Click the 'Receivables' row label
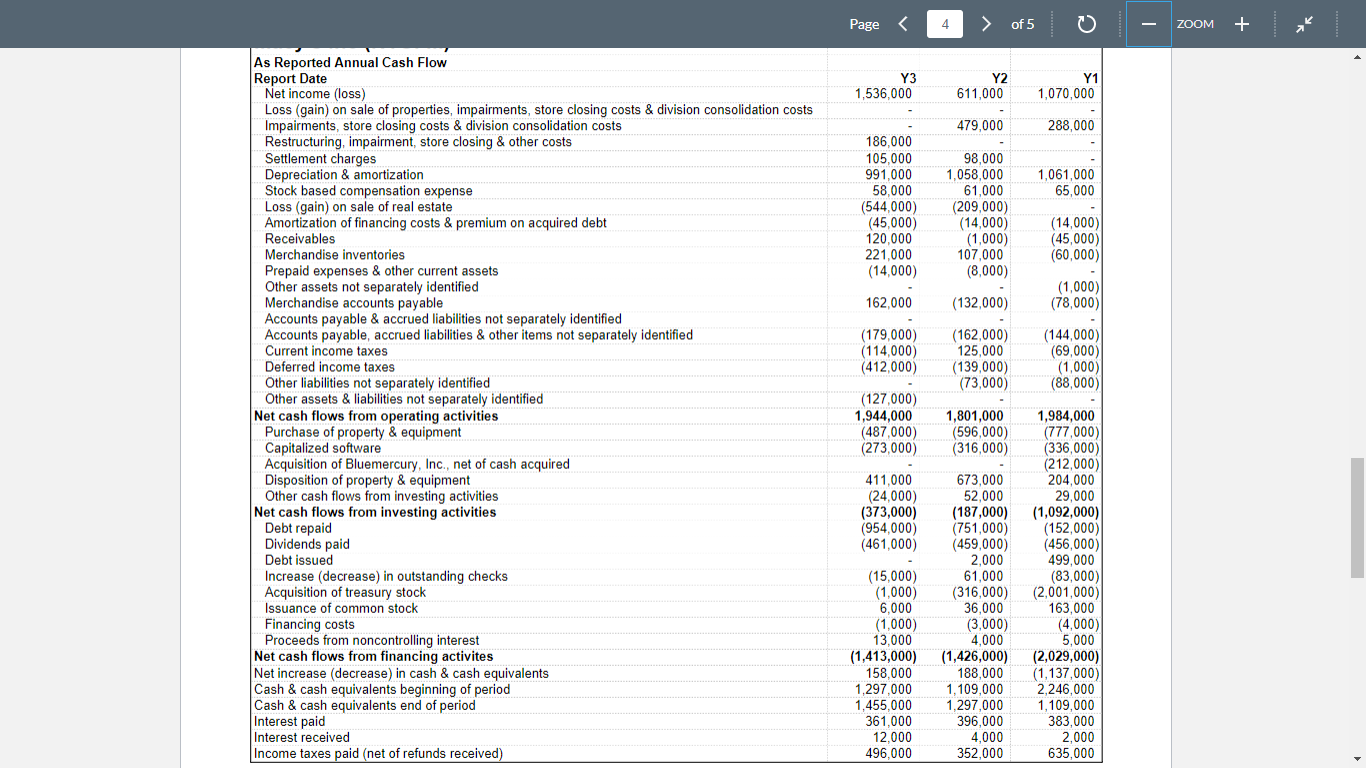 pyautogui.click(x=300, y=238)
